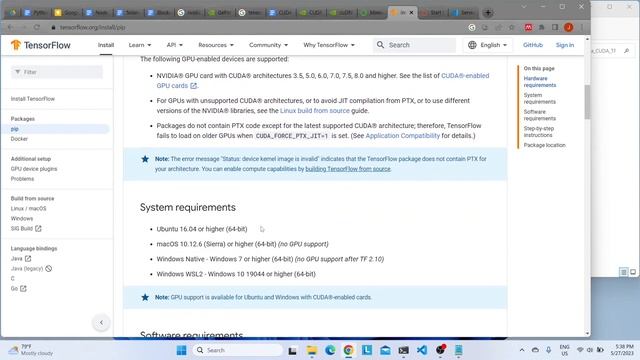Bookmark this page with the star icon
Screen dimensions: 640x360
pos(511,27)
